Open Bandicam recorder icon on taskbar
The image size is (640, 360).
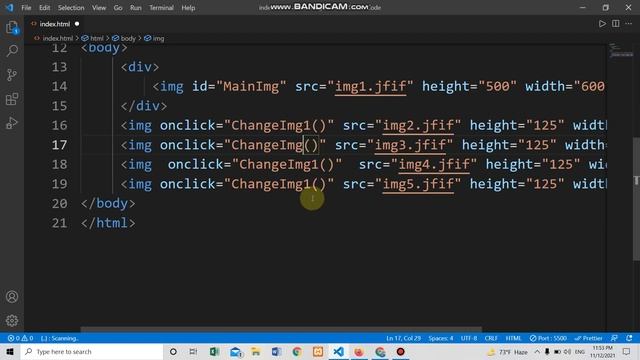pos(400,351)
